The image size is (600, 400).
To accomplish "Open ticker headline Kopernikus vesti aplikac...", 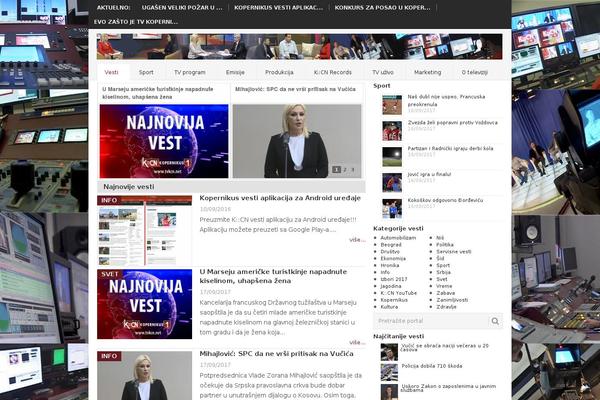I will [278, 8].
